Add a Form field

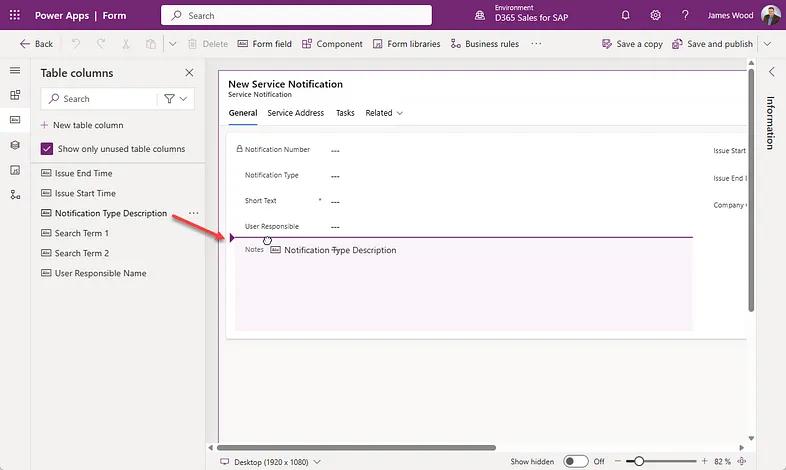point(264,44)
